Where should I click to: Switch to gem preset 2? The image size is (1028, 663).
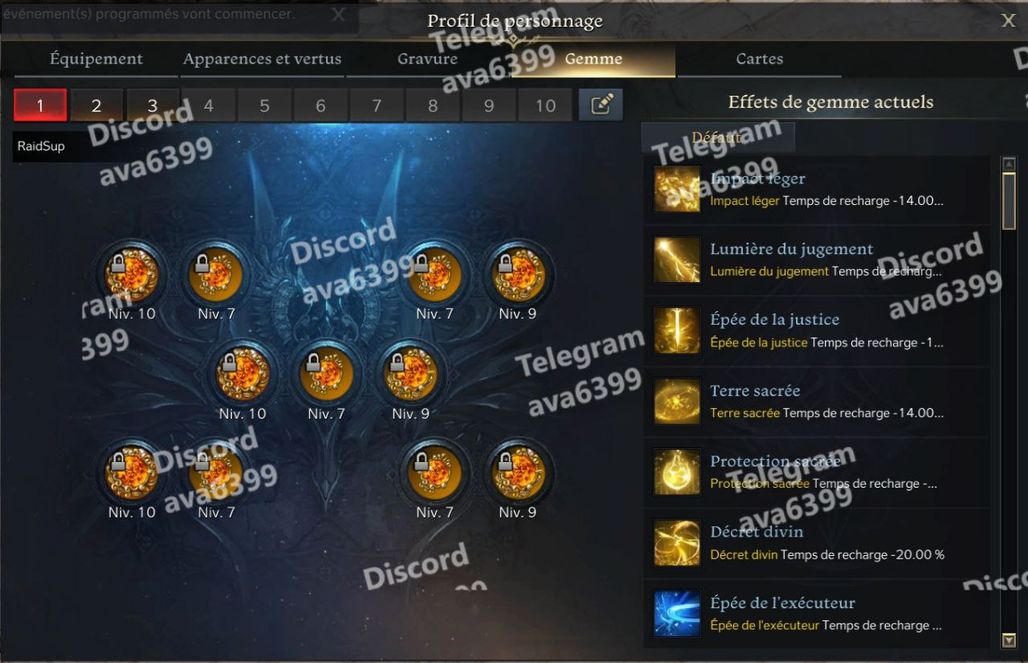96,105
